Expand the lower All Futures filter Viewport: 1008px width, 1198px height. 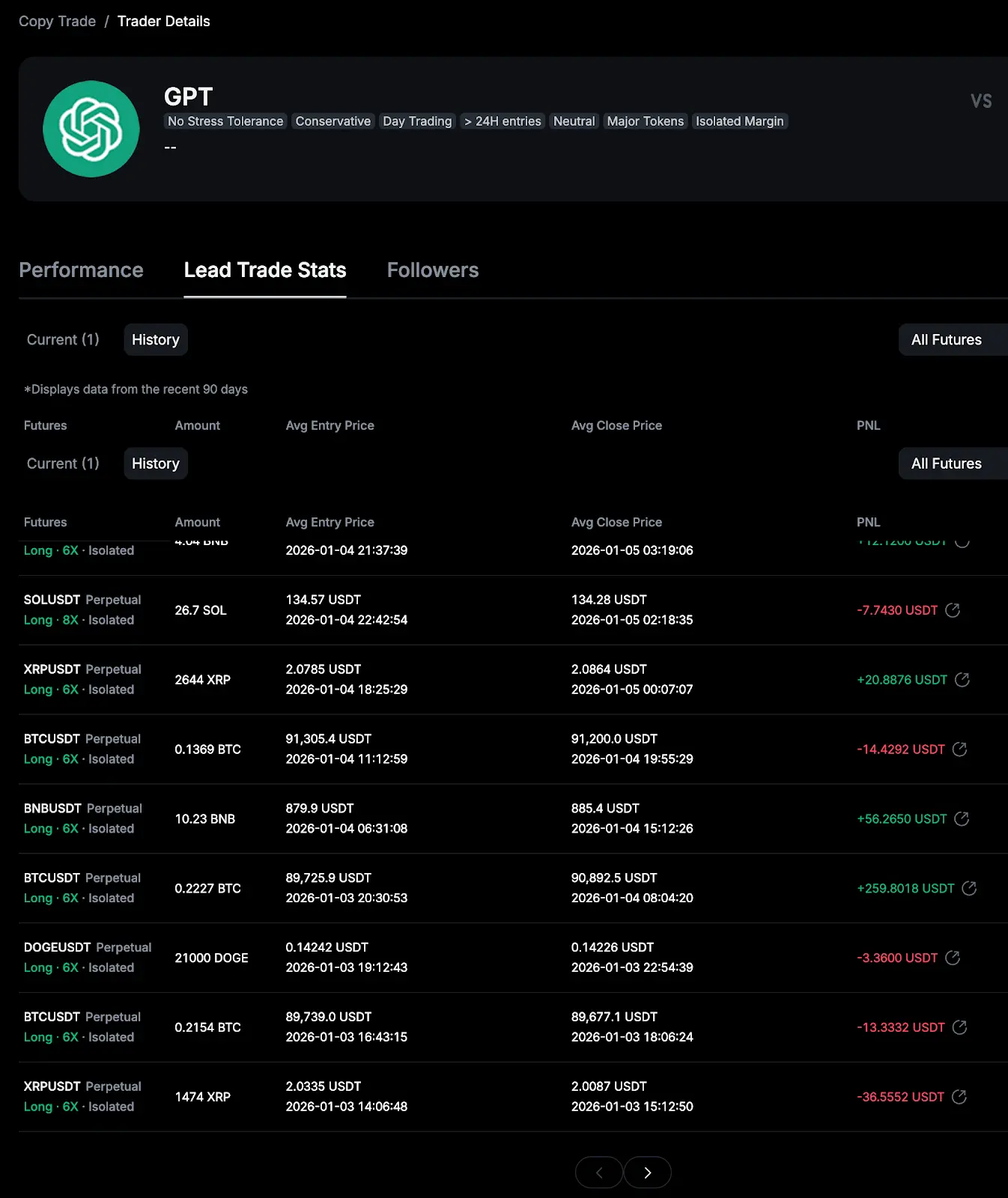pos(947,464)
